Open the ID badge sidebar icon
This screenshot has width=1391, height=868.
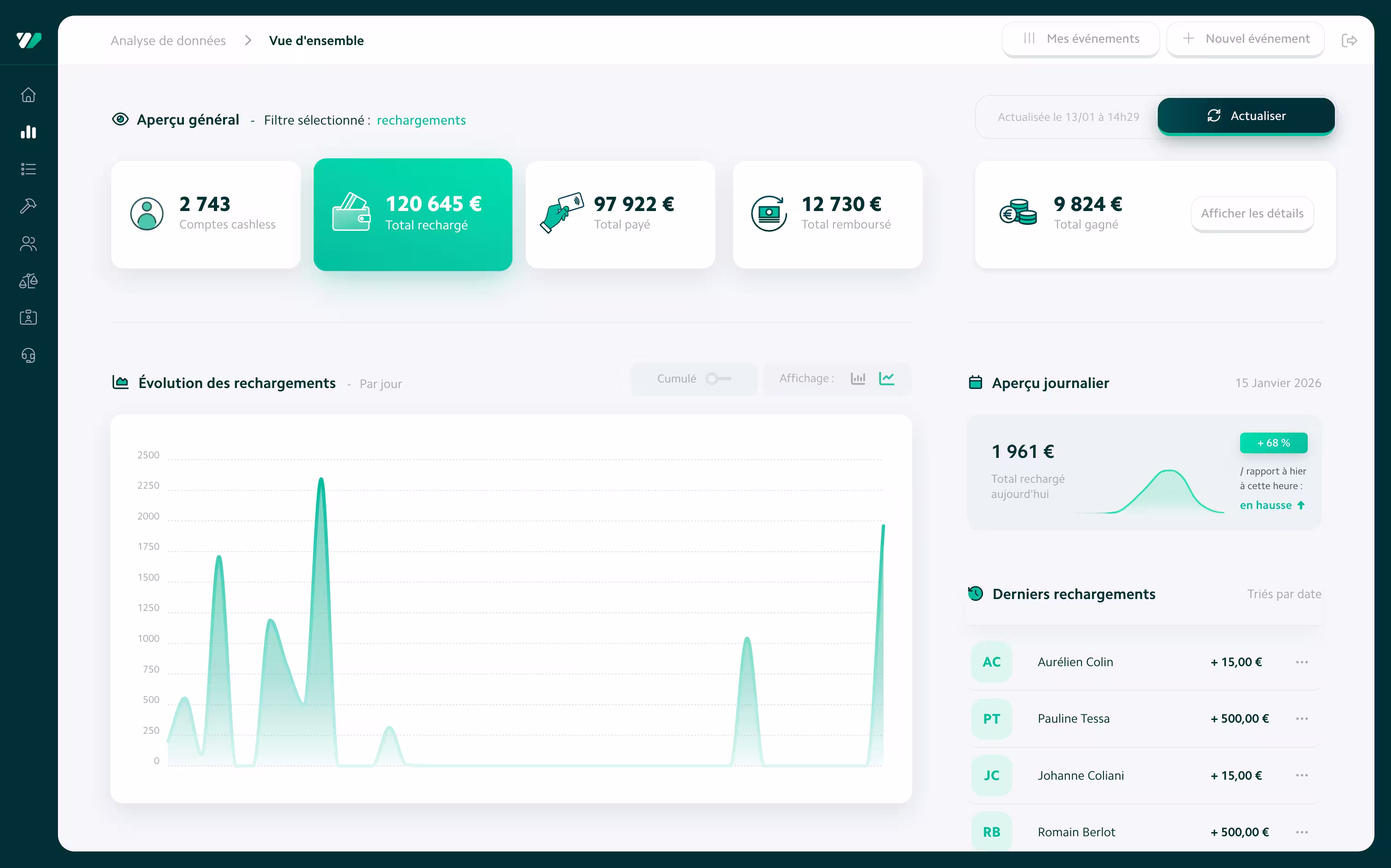click(x=28, y=318)
